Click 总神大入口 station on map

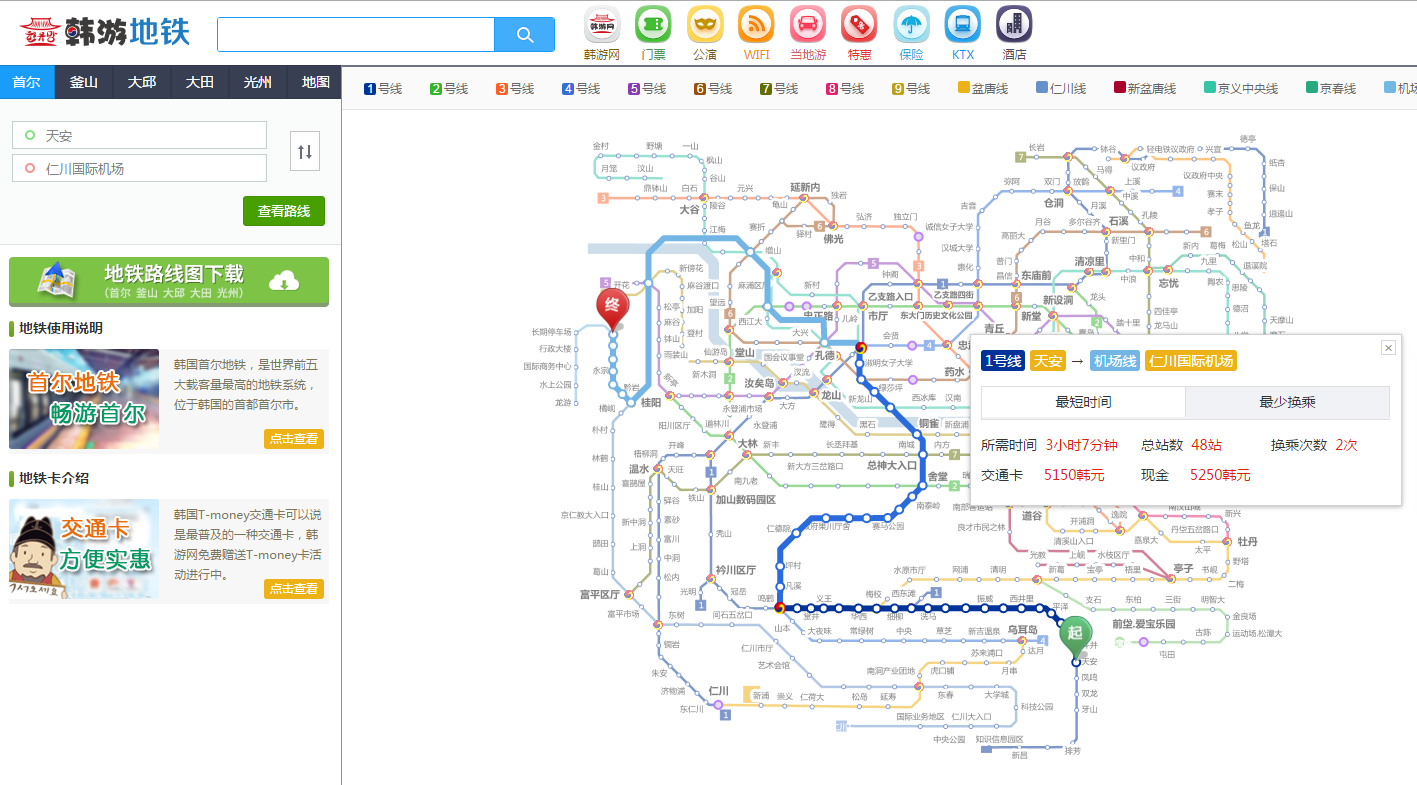[892, 465]
